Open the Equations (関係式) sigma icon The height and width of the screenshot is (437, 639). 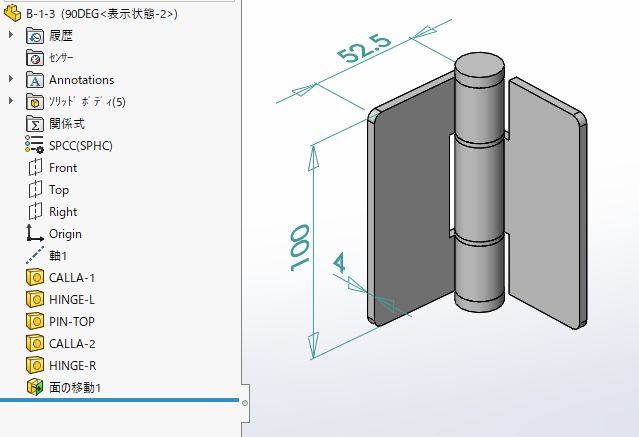coord(35,124)
